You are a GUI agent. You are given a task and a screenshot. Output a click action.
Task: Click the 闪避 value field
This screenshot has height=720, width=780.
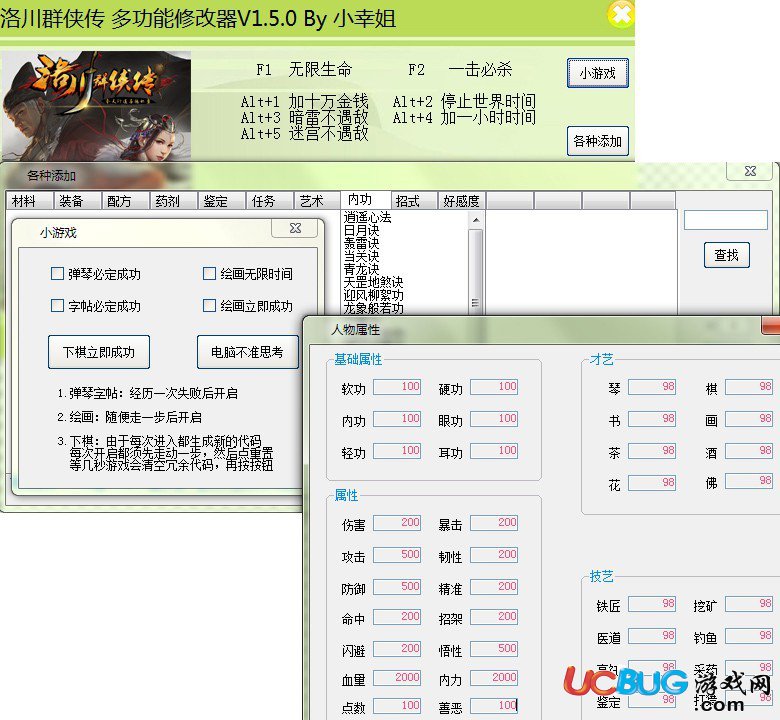click(x=397, y=648)
